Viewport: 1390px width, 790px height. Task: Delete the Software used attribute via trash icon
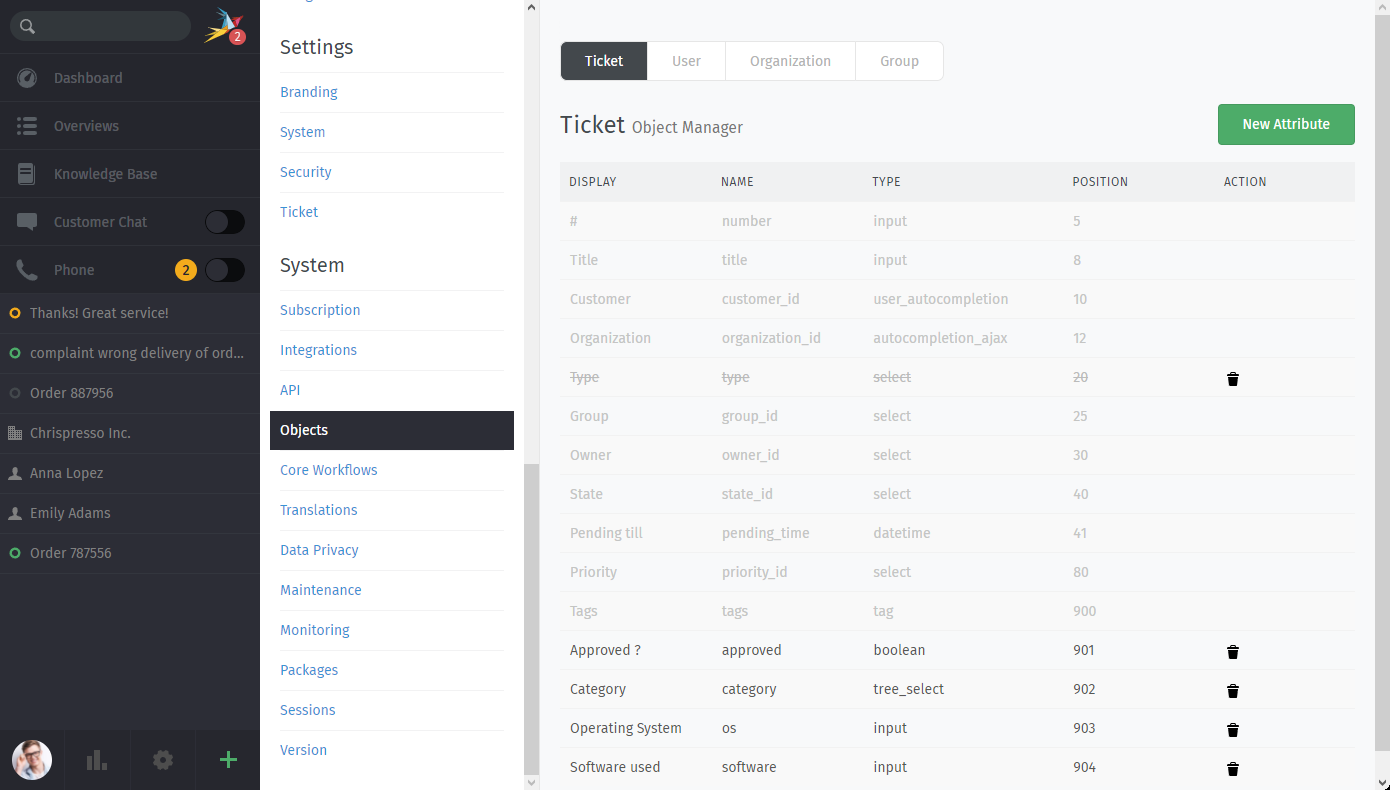click(1233, 768)
